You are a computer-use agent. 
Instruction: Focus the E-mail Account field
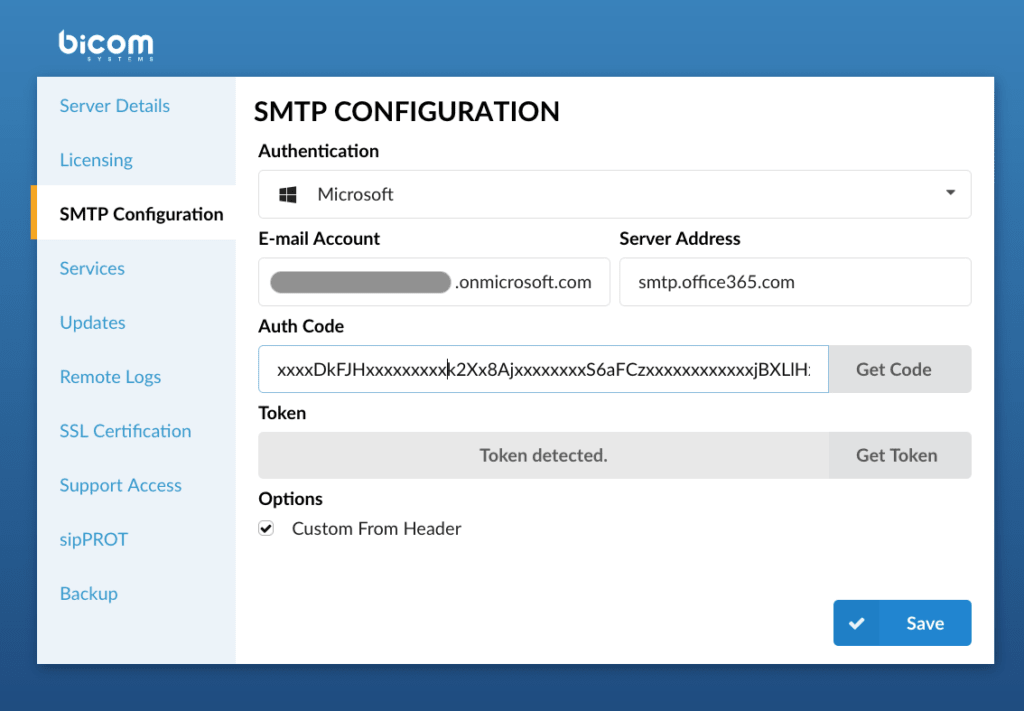coord(434,282)
